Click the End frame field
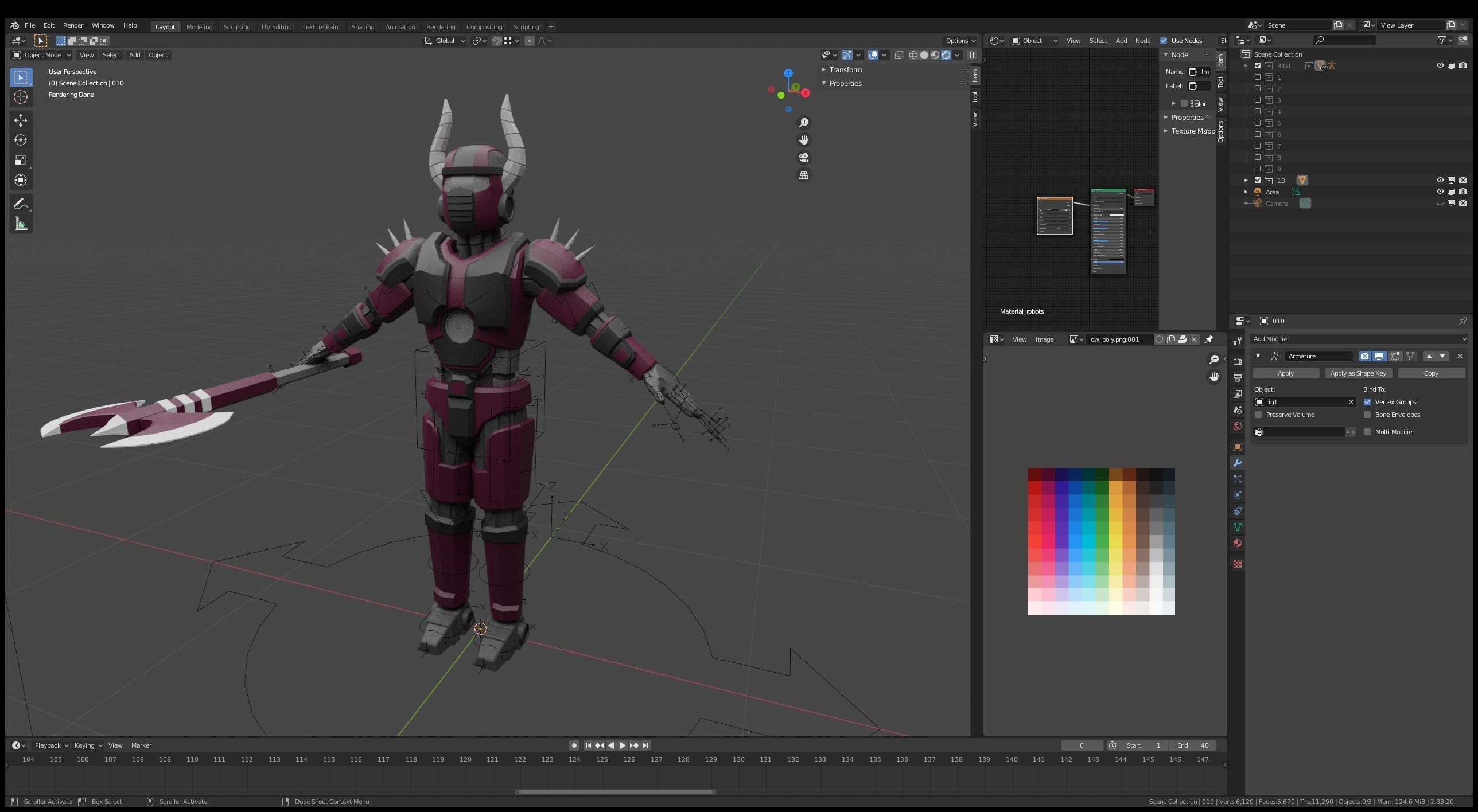1478x812 pixels. (1193, 745)
